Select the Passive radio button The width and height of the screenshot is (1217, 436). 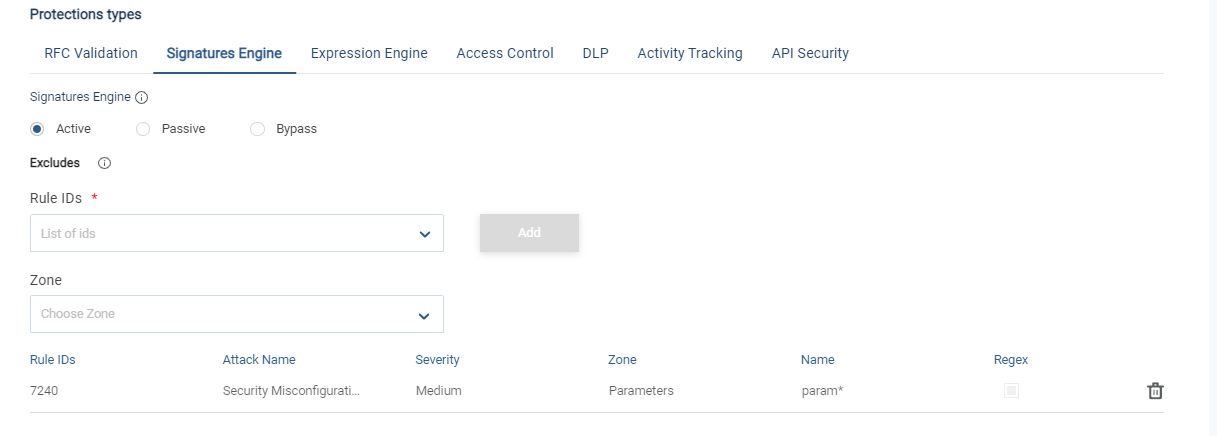143,129
